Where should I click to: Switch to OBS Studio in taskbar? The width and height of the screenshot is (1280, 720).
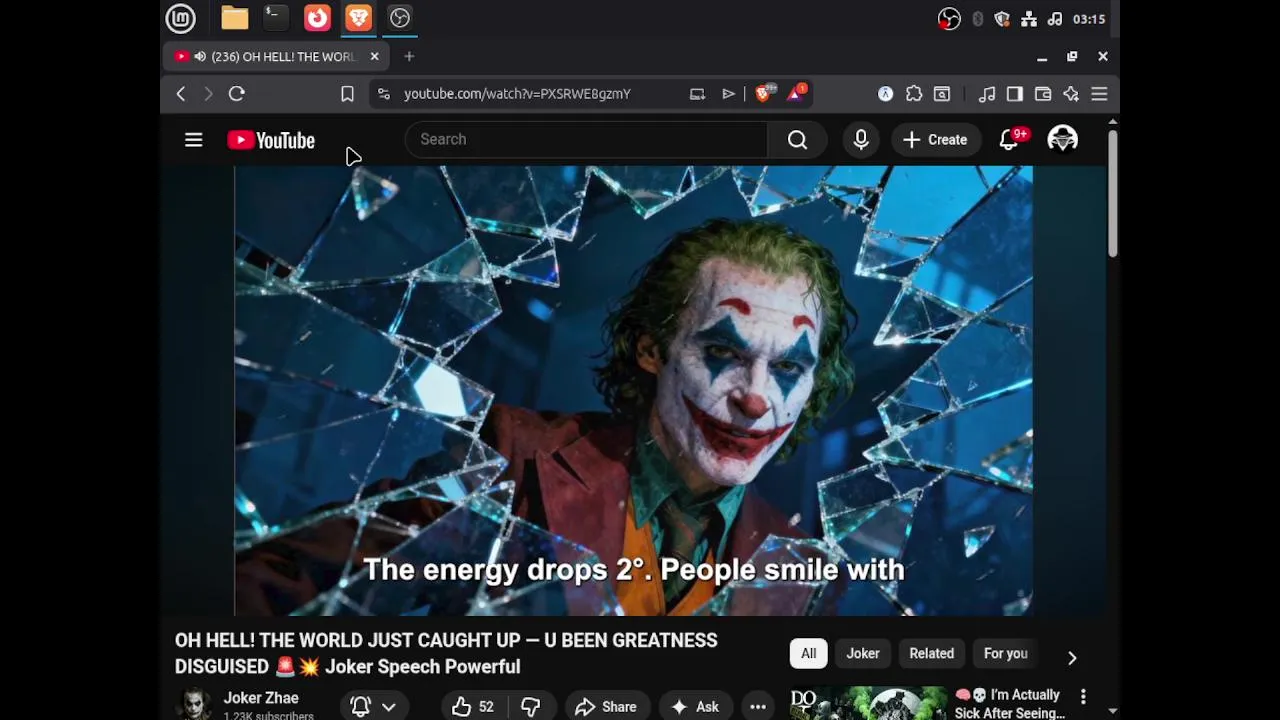(x=400, y=18)
